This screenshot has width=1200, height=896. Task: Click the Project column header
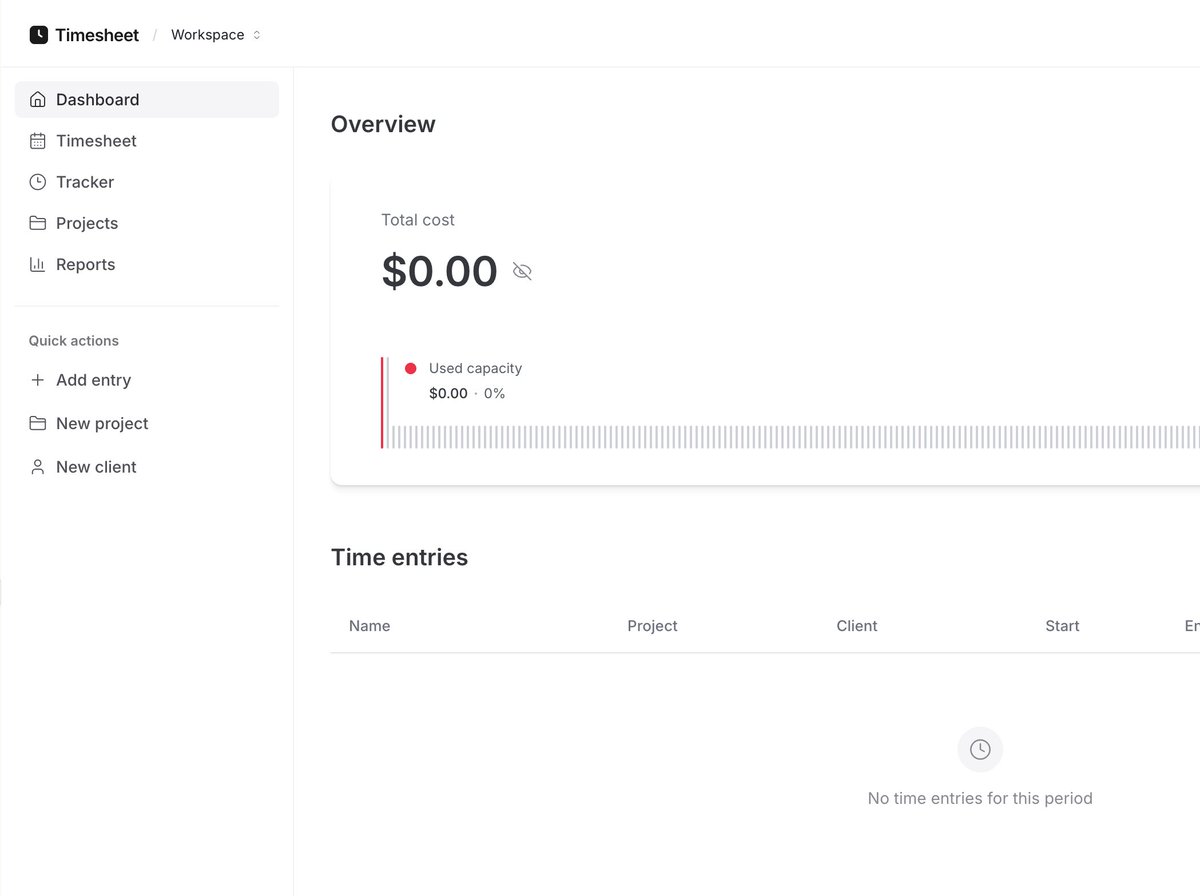[x=652, y=626]
